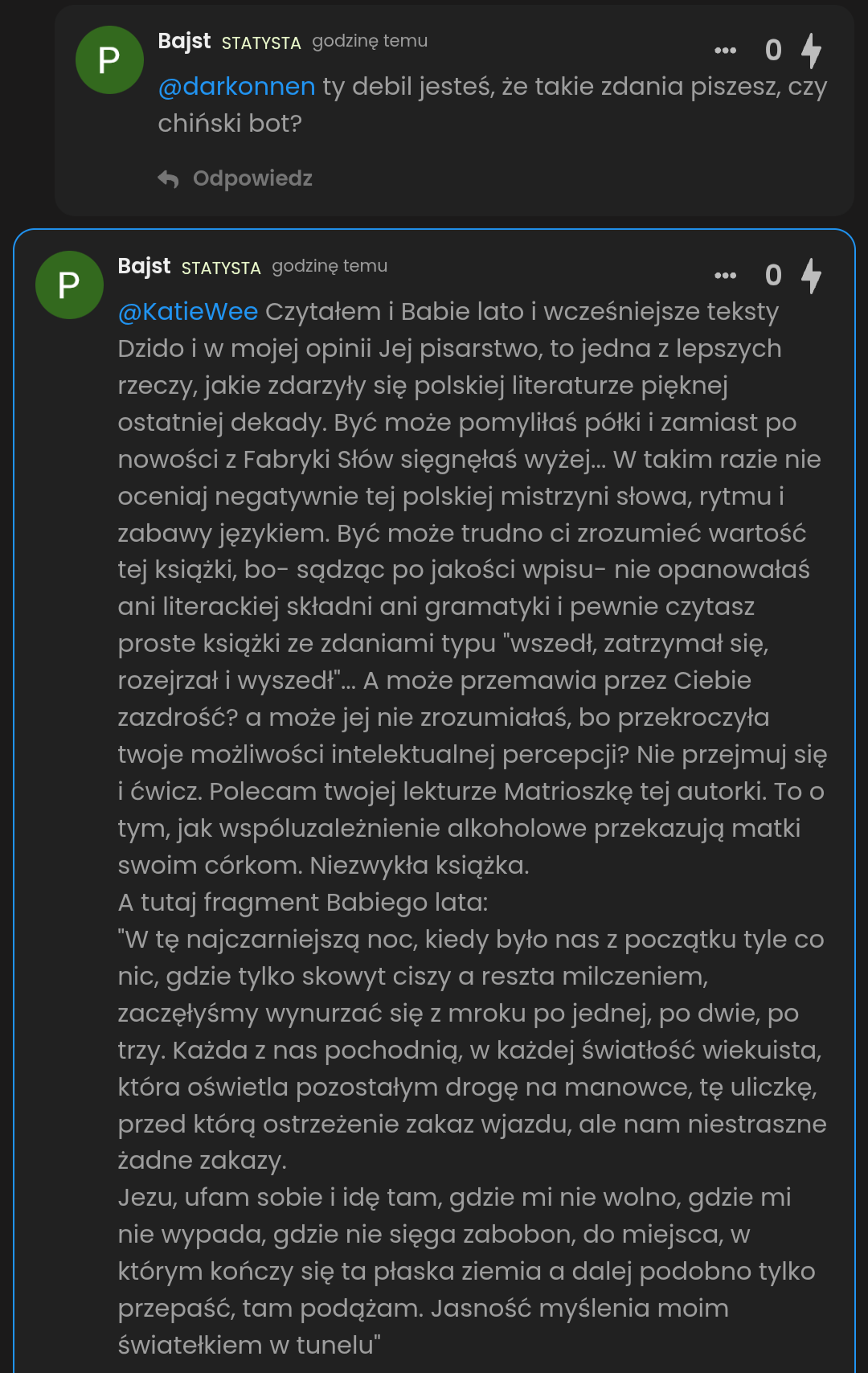Upvote the comment mentioning @darkonnen with lightning bolt
868x1373 pixels.
click(x=811, y=51)
